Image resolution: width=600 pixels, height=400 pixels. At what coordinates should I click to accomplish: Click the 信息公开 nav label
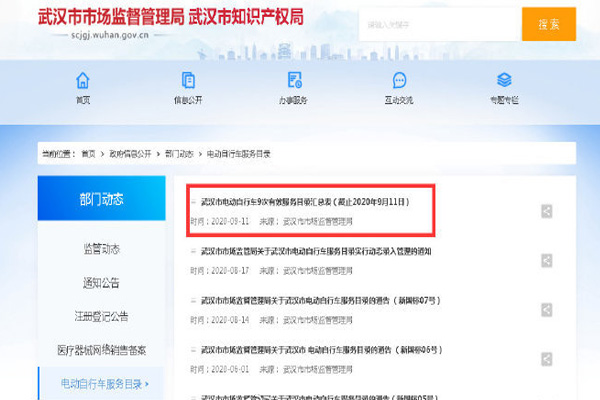tap(188, 100)
